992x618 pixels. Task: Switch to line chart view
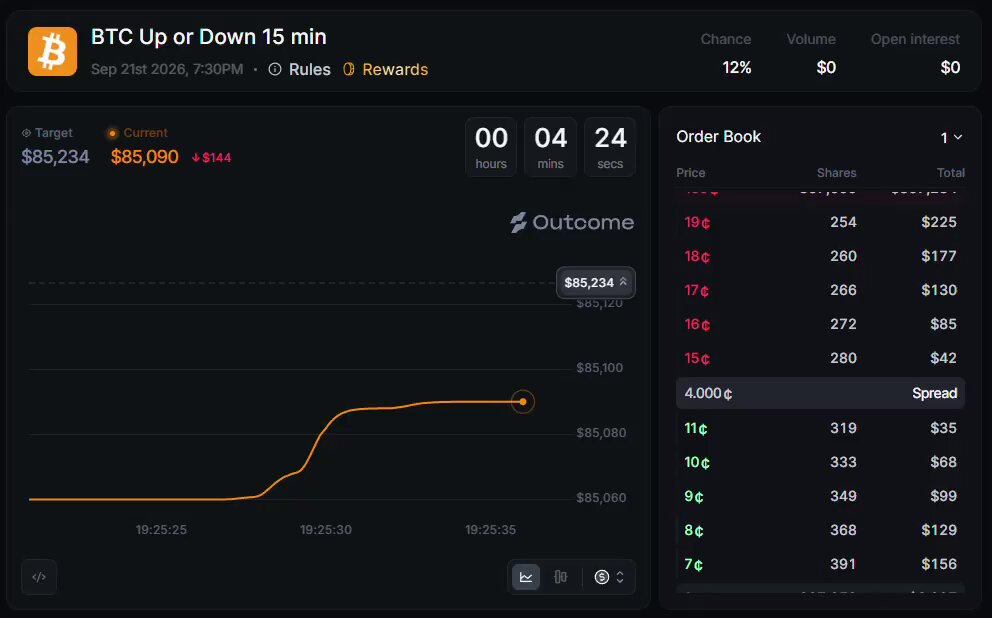point(526,577)
